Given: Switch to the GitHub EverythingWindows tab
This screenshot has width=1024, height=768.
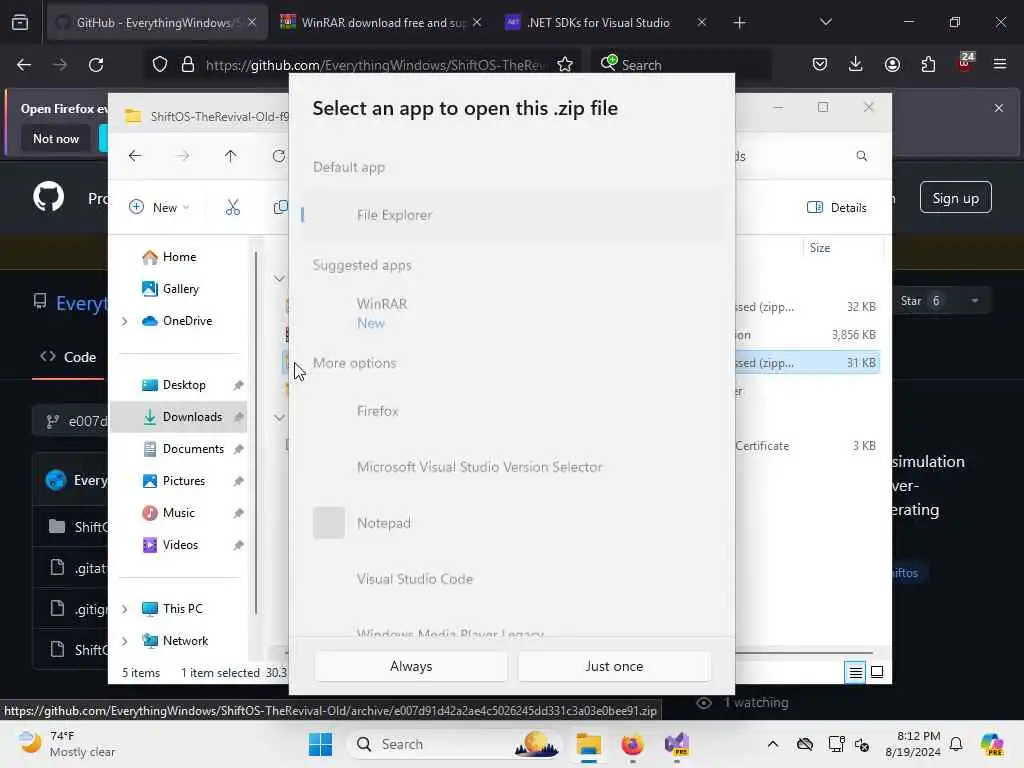Looking at the screenshot, I should [155, 23].
